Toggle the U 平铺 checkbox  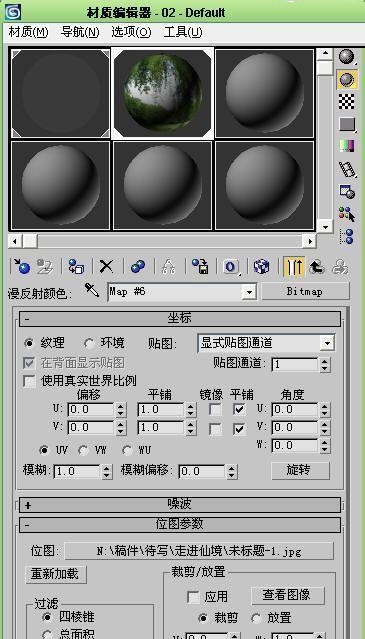[240, 409]
